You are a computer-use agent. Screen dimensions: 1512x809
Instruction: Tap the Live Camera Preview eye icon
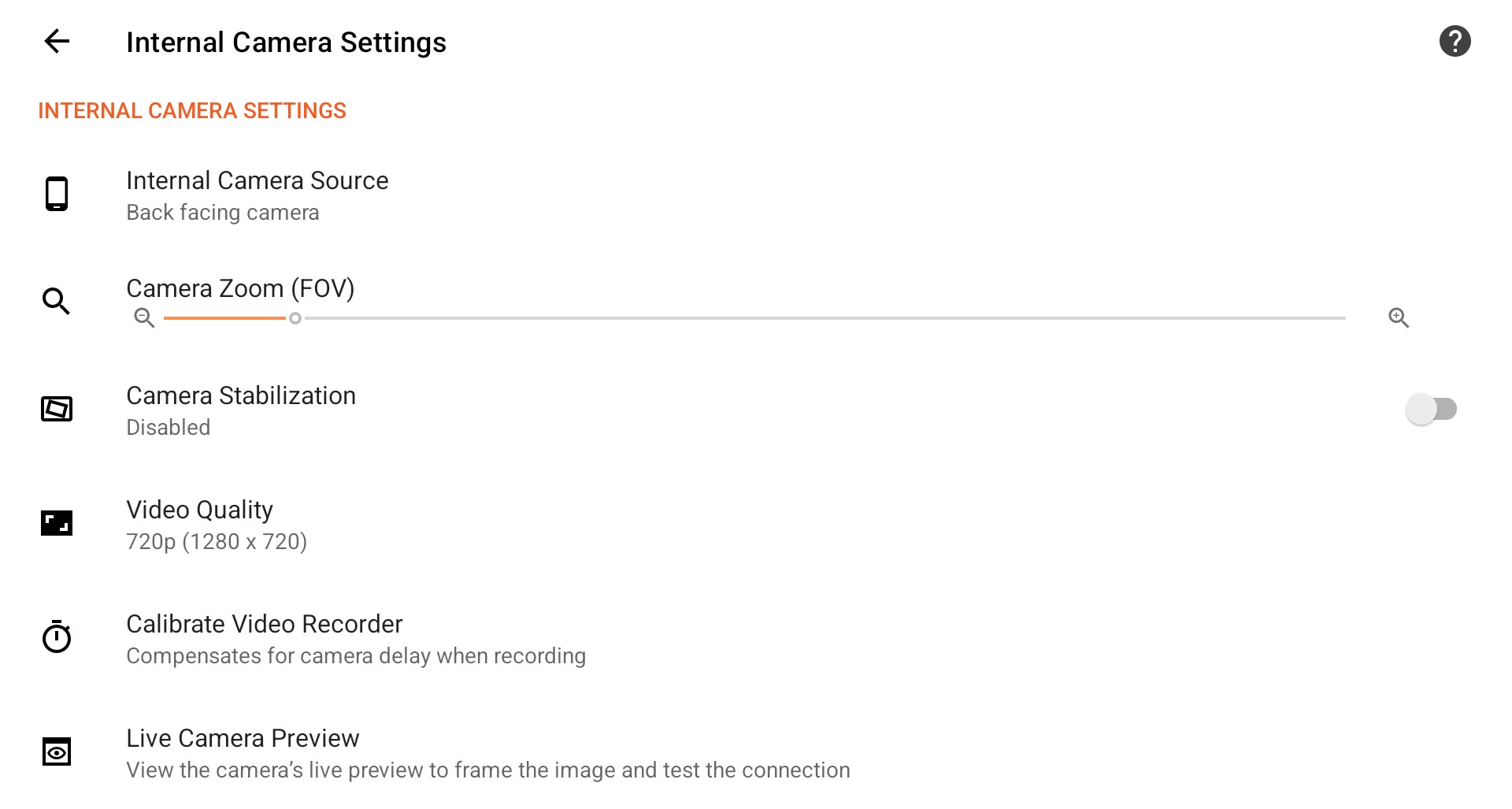coord(57,751)
